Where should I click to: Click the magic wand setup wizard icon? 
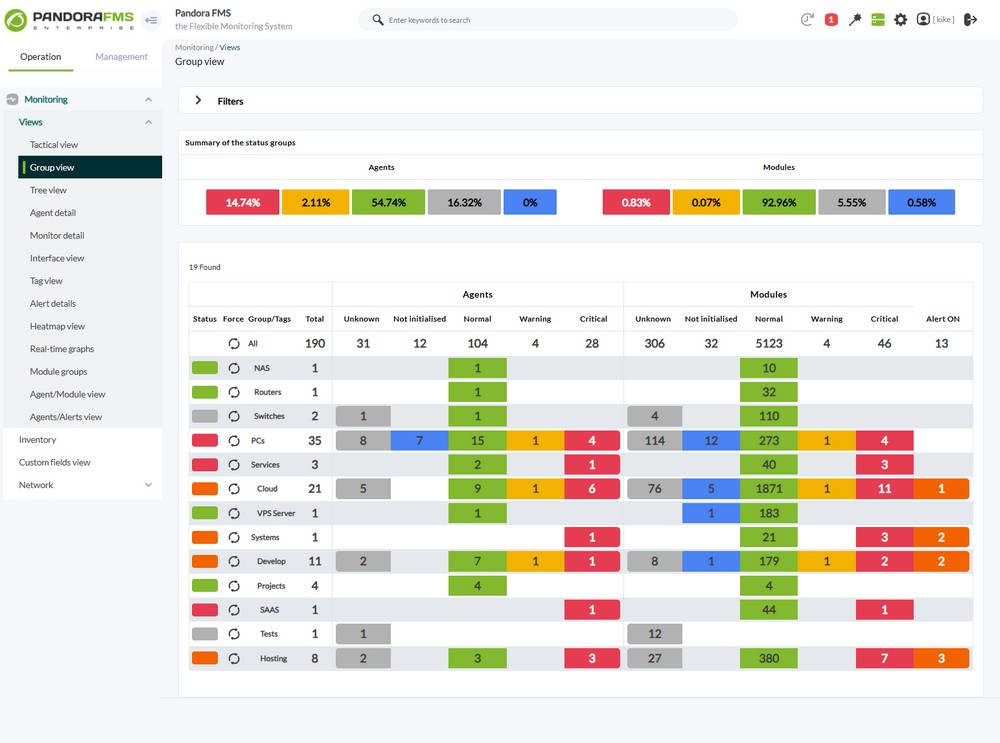click(855, 20)
